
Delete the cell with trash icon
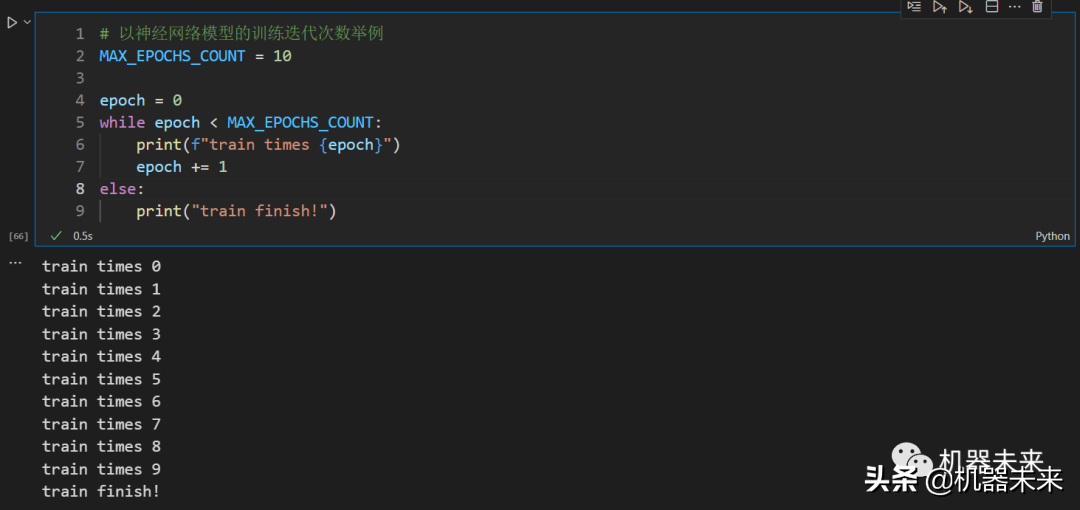click(1038, 7)
